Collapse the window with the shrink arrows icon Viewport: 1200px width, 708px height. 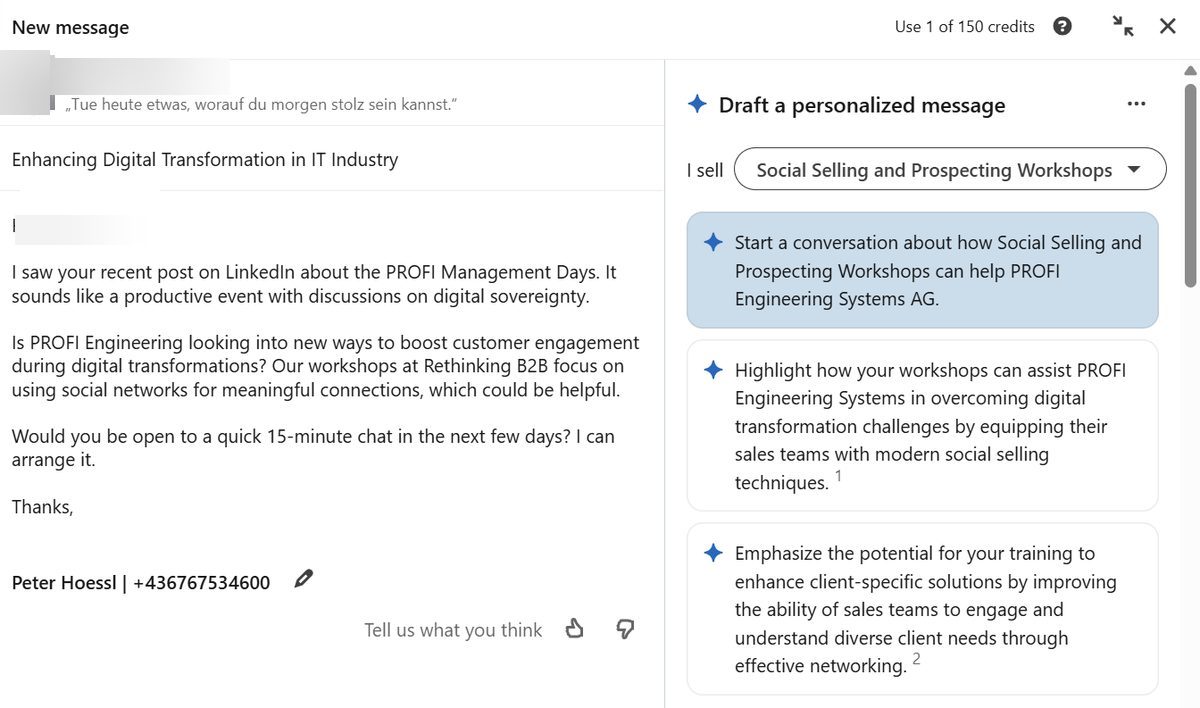pyautogui.click(x=1122, y=27)
